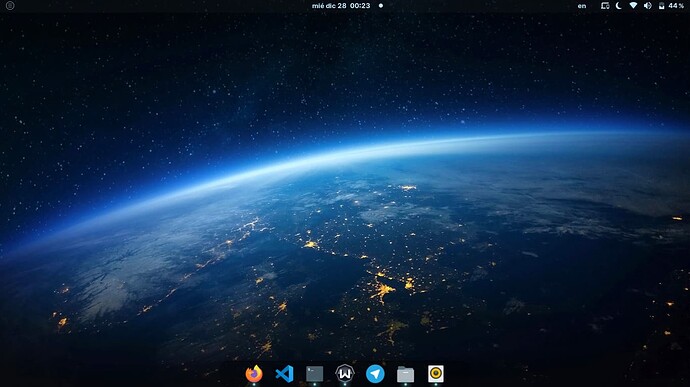Click the running indicator under Files icon

click(x=405, y=384)
